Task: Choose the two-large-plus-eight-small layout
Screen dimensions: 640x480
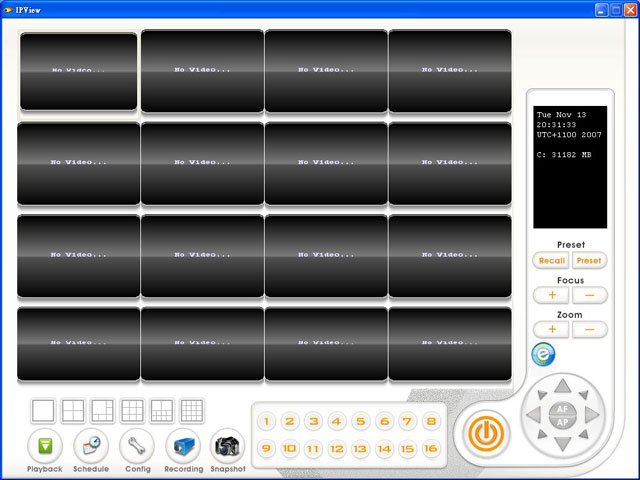Action: pyautogui.click(x=162, y=411)
